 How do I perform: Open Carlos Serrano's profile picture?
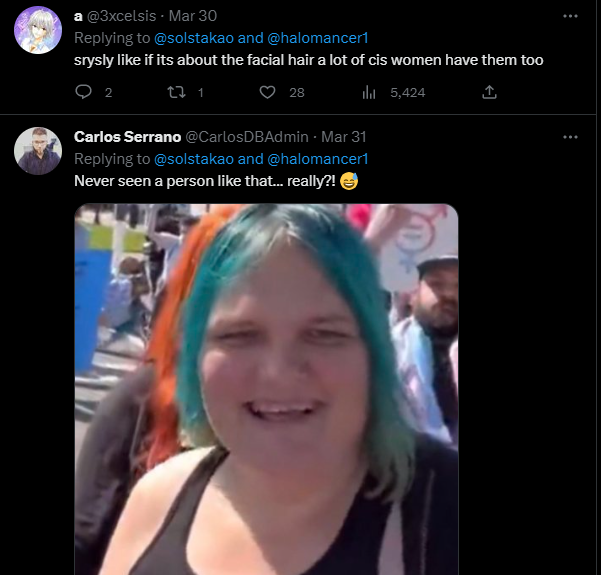coord(38,151)
